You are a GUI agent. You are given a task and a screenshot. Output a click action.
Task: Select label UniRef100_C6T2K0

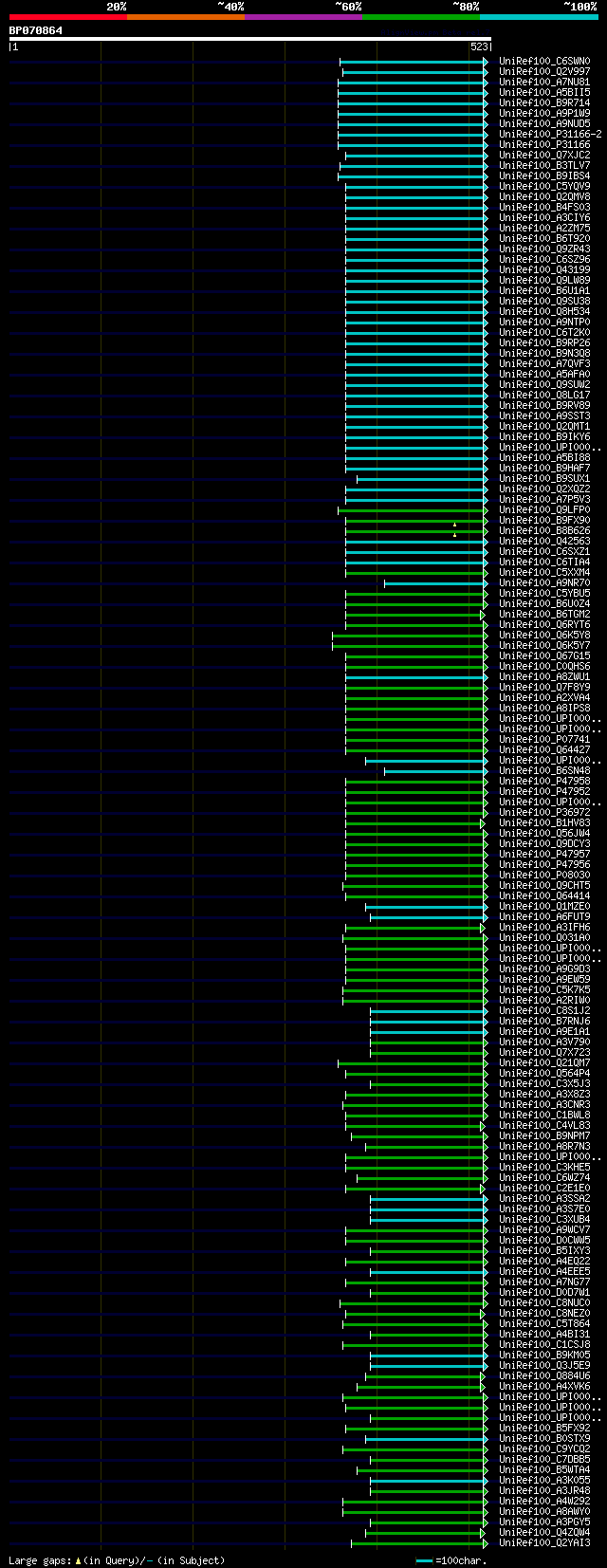coord(544,333)
